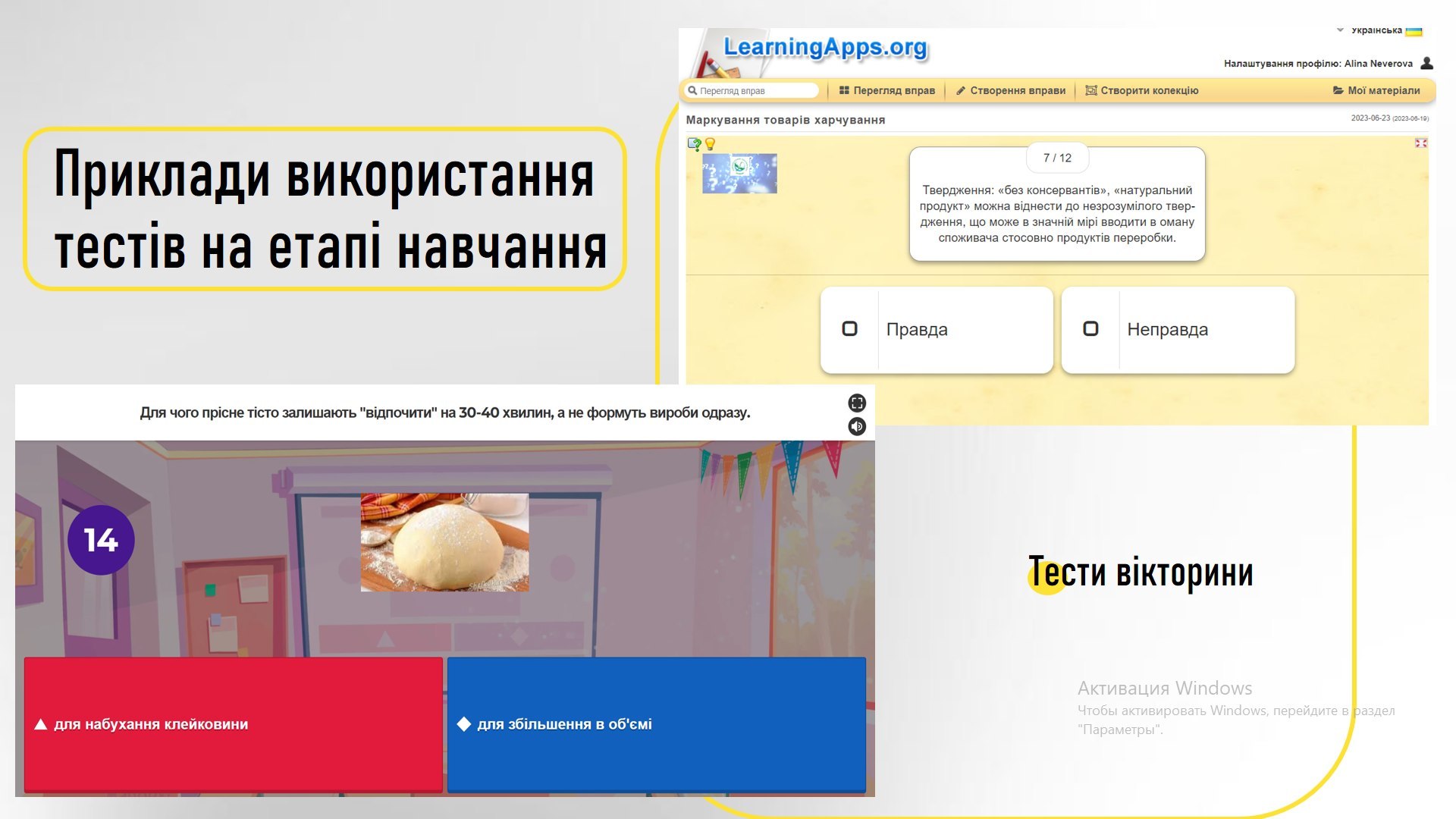1456x819 pixels.
Task: Open Створити колекцію menu item
Action: click(x=1142, y=90)
